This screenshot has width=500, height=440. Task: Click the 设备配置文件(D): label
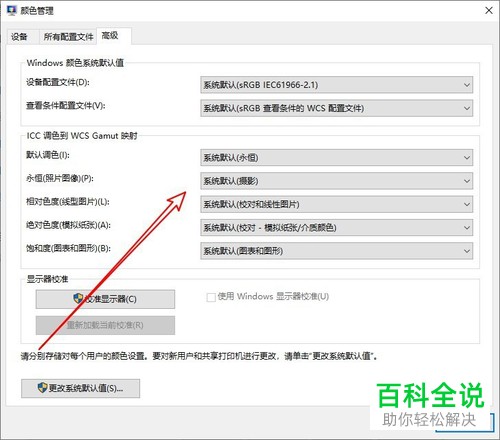(x=58, y=82)
